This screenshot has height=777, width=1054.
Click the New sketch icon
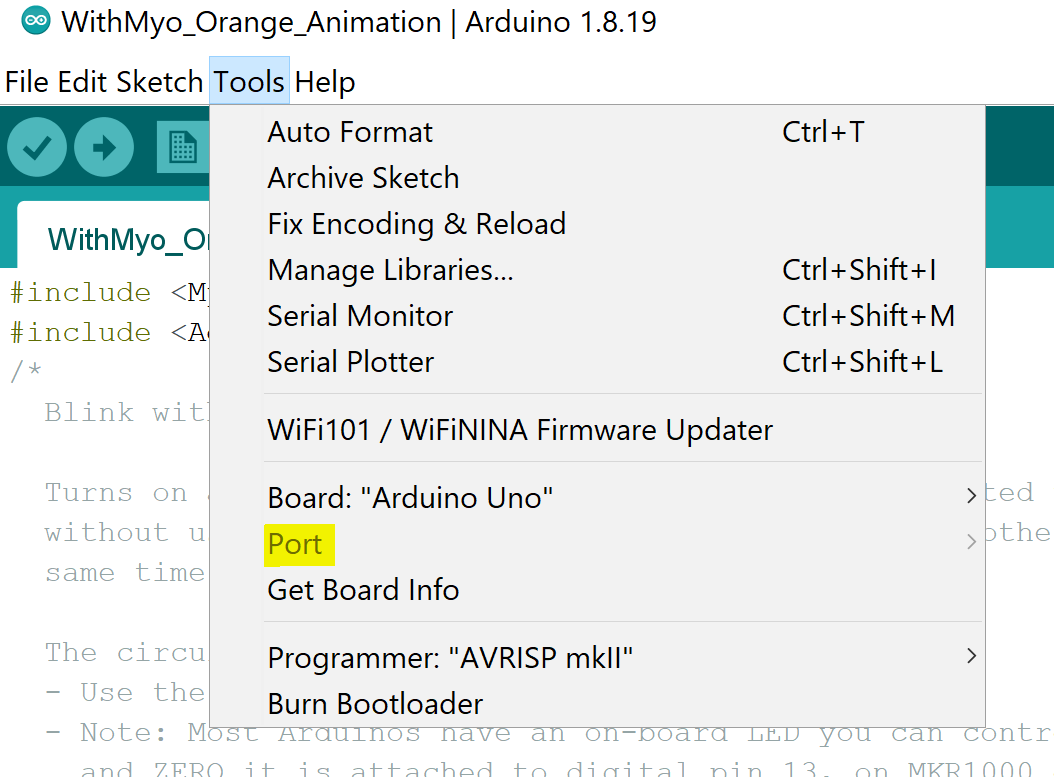click(182, 148)
